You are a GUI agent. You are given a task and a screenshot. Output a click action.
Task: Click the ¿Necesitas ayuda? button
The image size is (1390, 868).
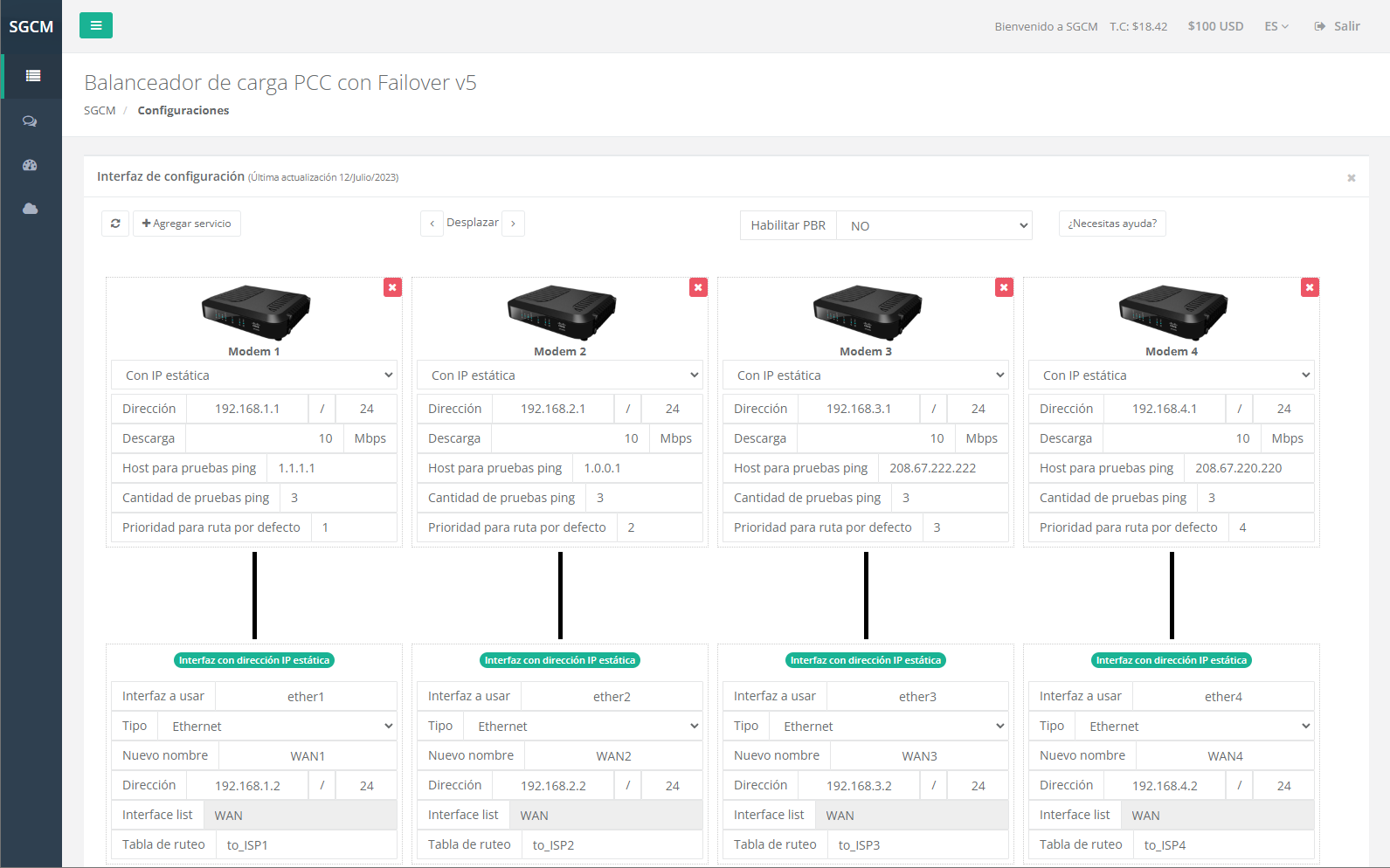1111,224
